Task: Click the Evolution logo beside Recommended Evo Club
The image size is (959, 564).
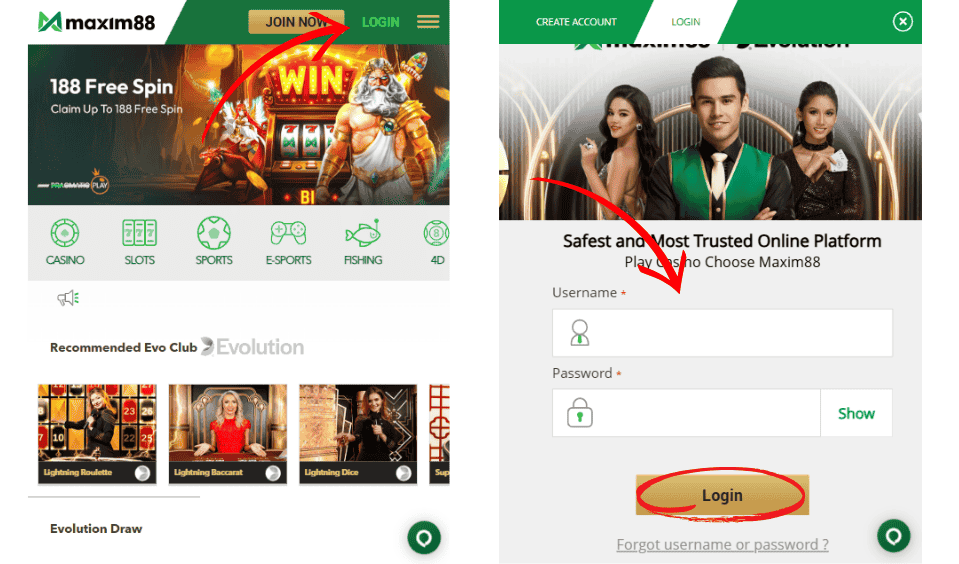Action: pyautogui.click(x=253, y=347)
